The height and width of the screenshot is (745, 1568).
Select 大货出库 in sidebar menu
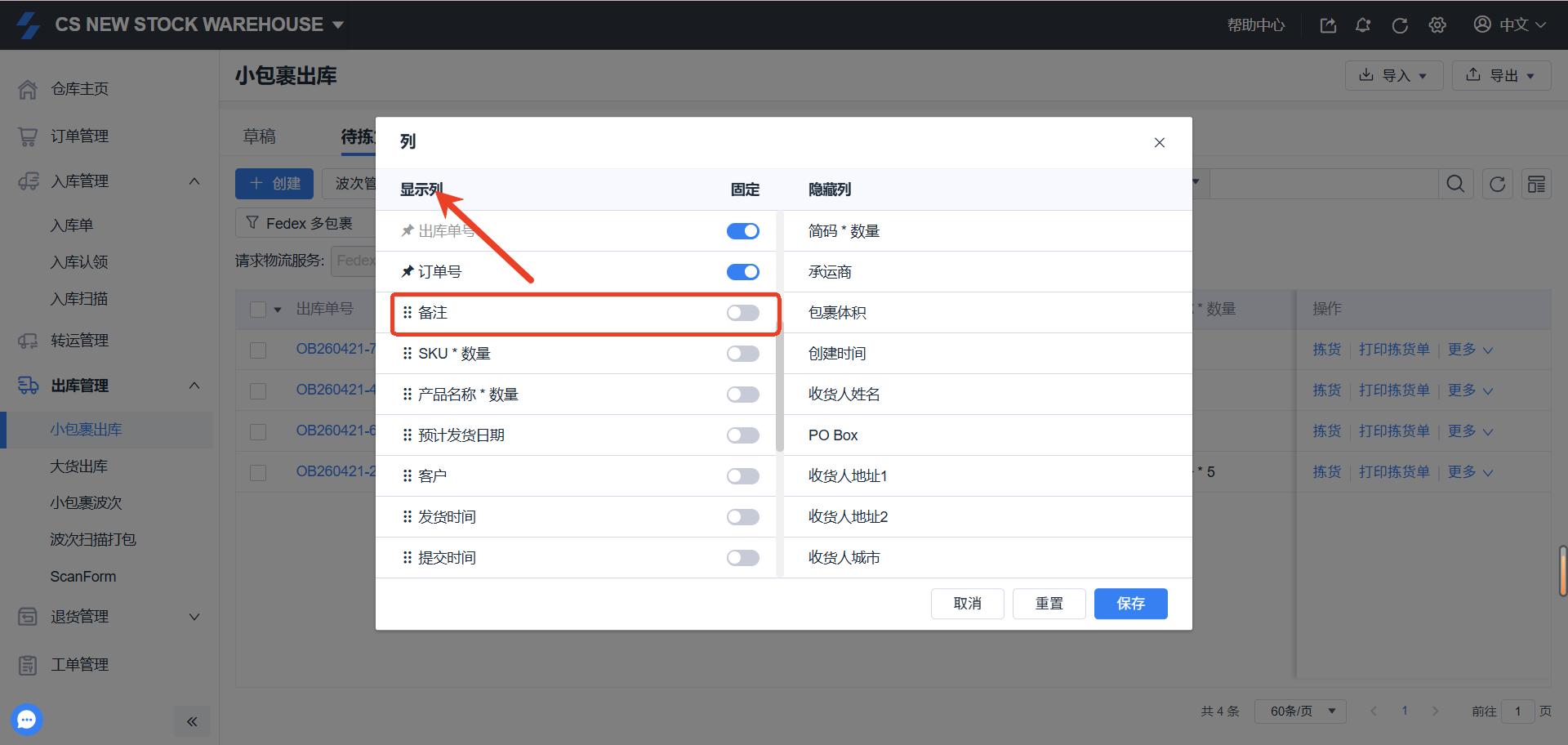click(x=79, y=466)
